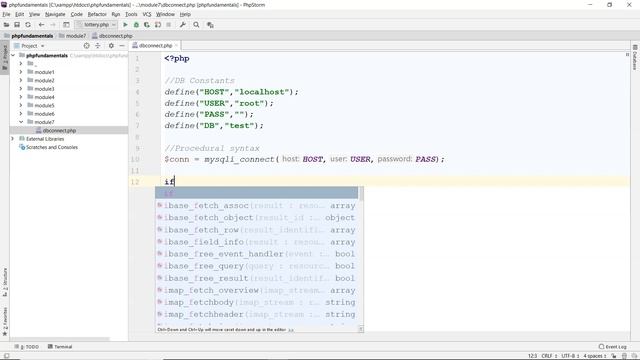Viewport: 640px width, 360px height.
Task: Collapse the phpfundamentals project root
Action: tap(13, 56)
